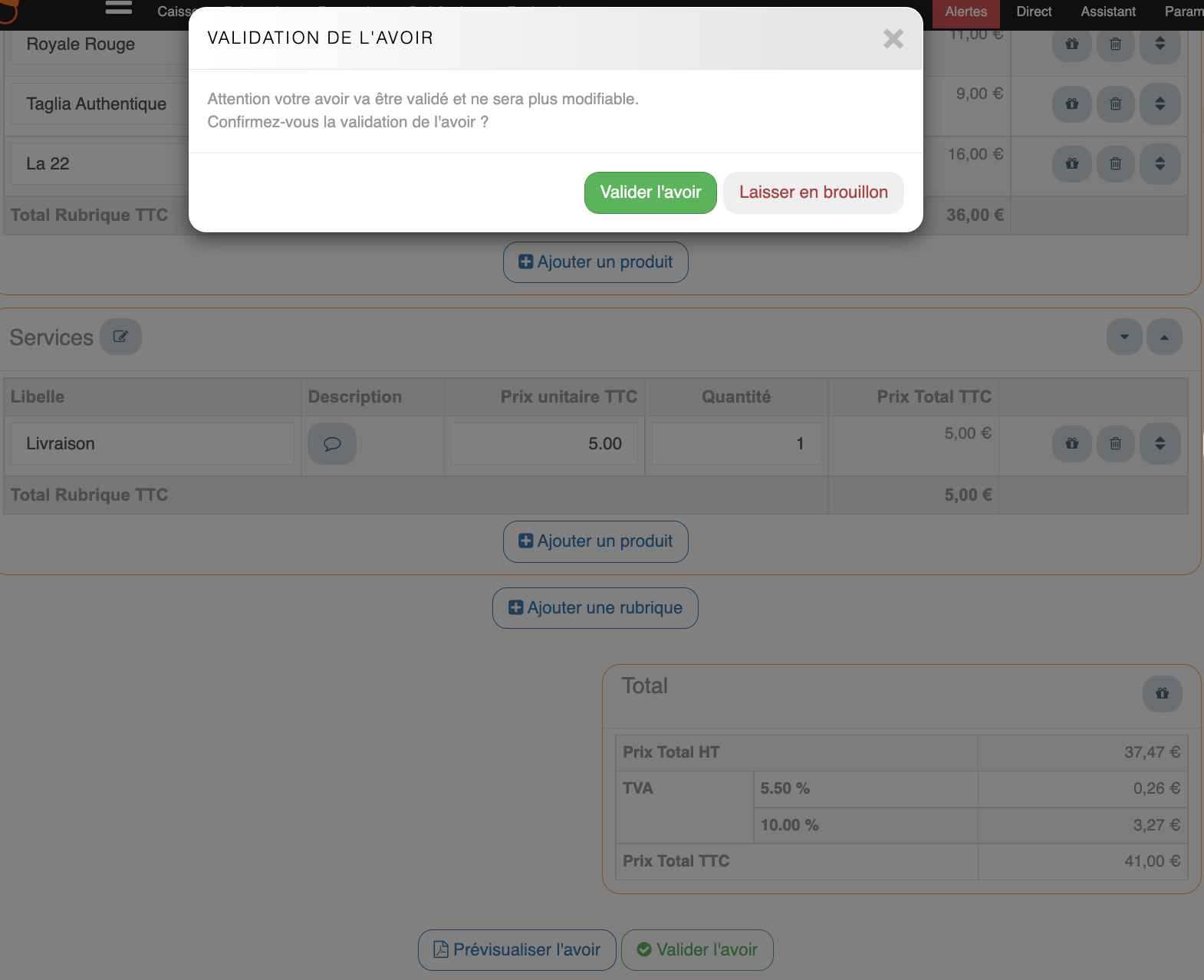The width and height of the screenshot is (1204, 980).
Task: Click reorder arrows on La 22 row
Action: (1160, 163)
